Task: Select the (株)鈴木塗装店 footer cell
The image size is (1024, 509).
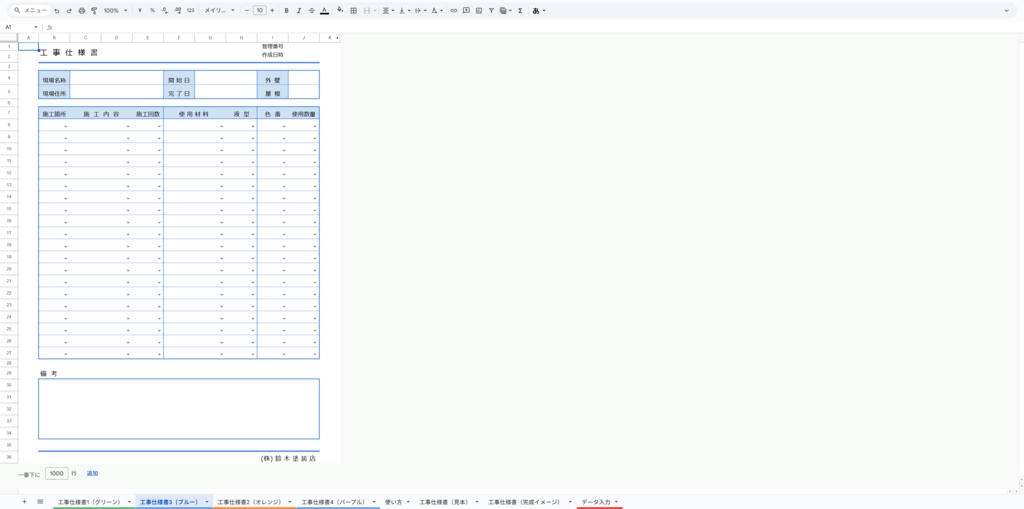Action: pos(288,459)
